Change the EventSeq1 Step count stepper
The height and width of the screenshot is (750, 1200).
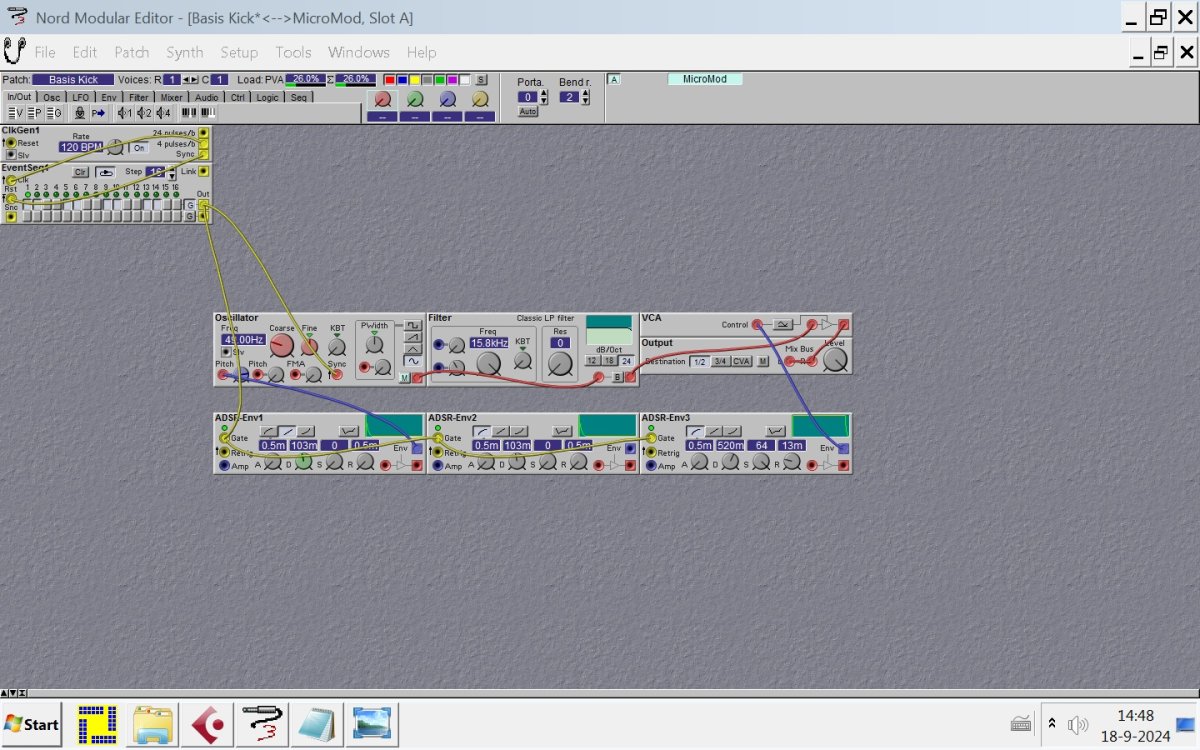tap(171, 173)
